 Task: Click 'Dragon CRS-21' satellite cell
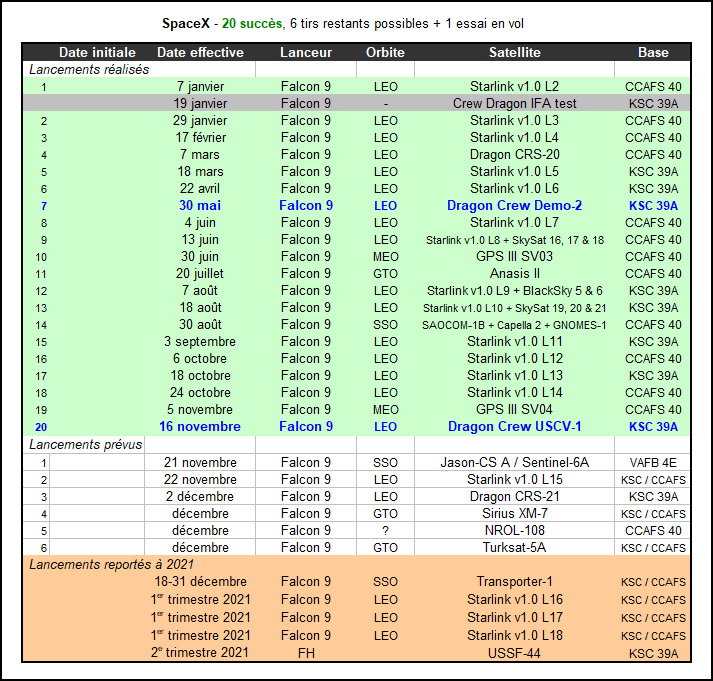coord(514,496)
